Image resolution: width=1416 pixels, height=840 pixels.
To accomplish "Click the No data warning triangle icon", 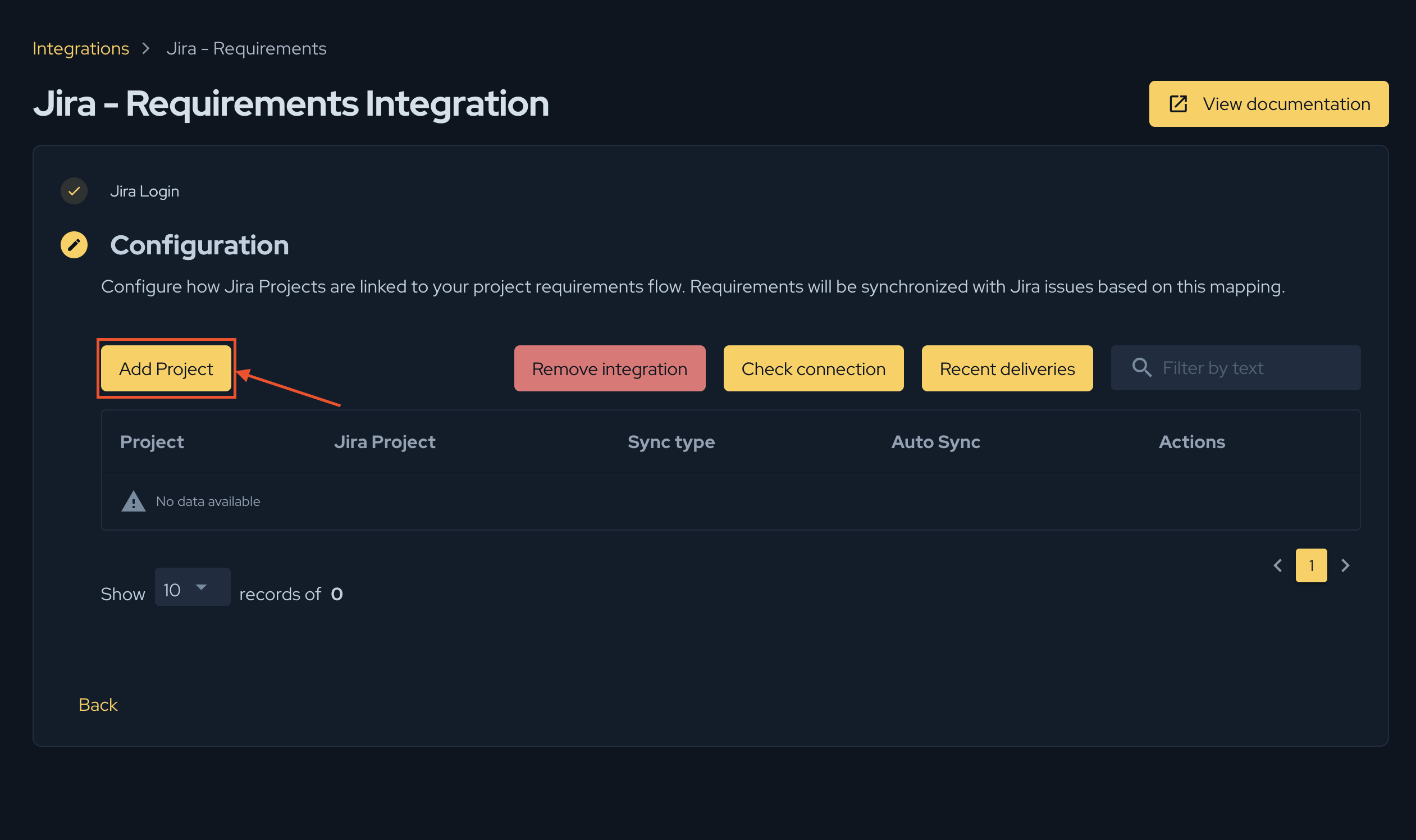I will pyautogui.click(x=134, y=501).
